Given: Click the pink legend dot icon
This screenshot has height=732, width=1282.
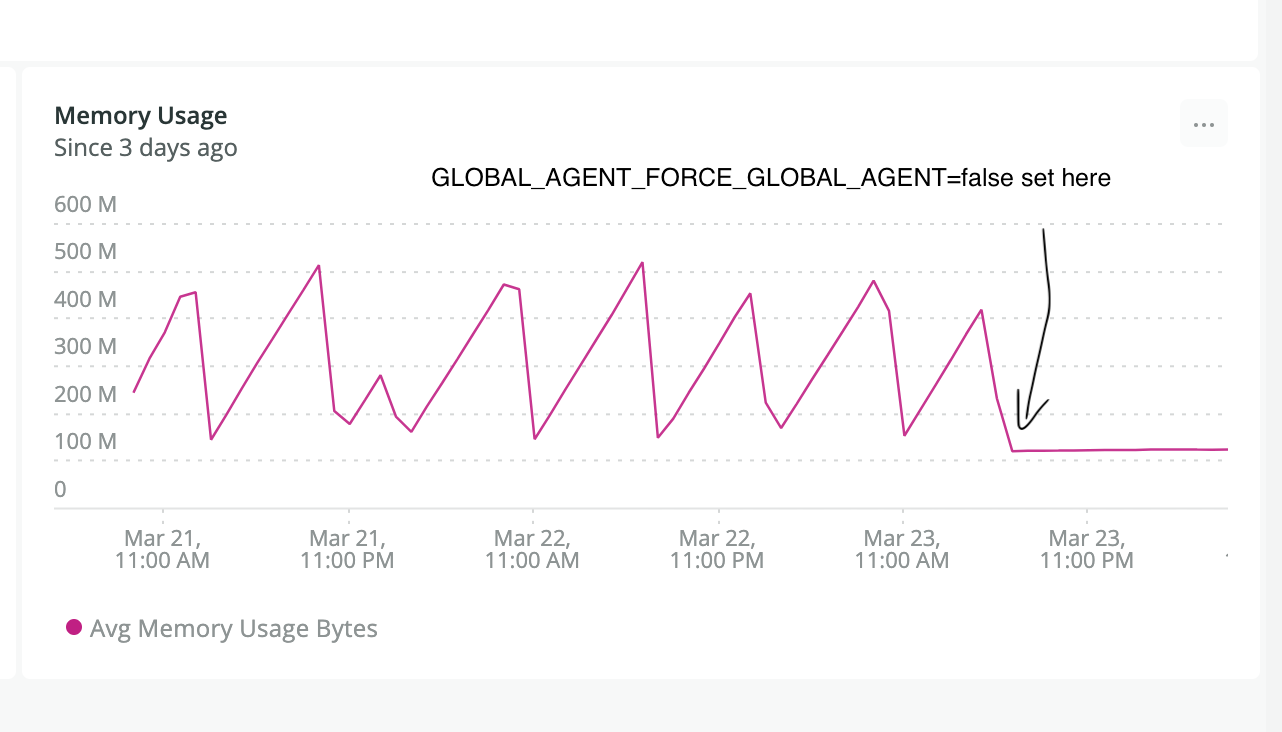Looking at the screenshot, I should (x=74, y=628).
